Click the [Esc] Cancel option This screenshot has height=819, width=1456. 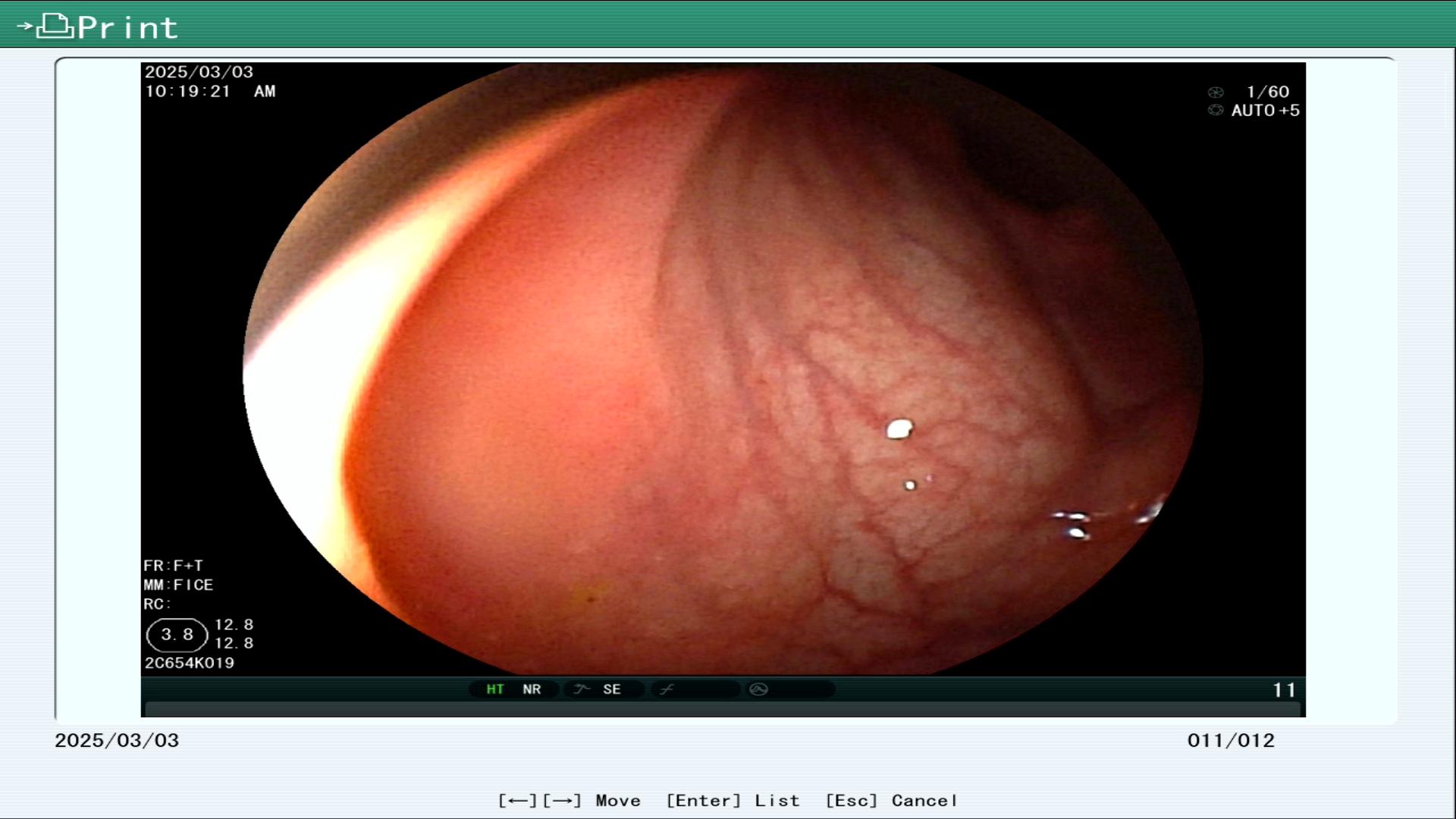coord(891,801)
